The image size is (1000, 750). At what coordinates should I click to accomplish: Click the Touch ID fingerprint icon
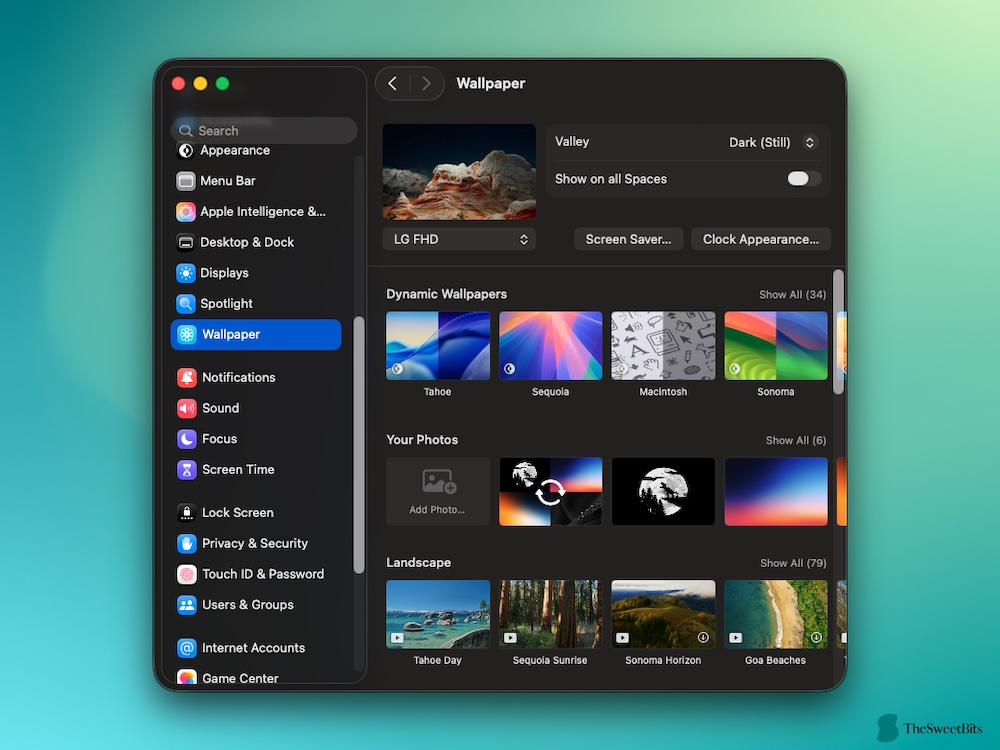187,574
